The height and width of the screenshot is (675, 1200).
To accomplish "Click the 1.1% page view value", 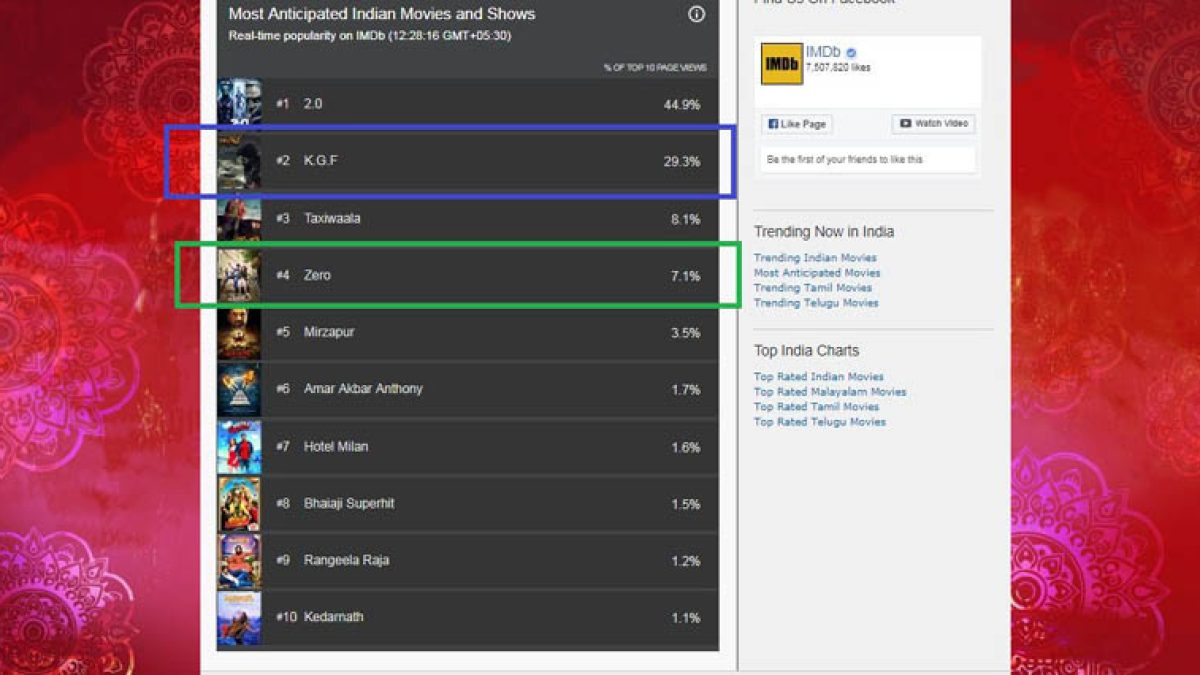I will (x=686, y=619).
